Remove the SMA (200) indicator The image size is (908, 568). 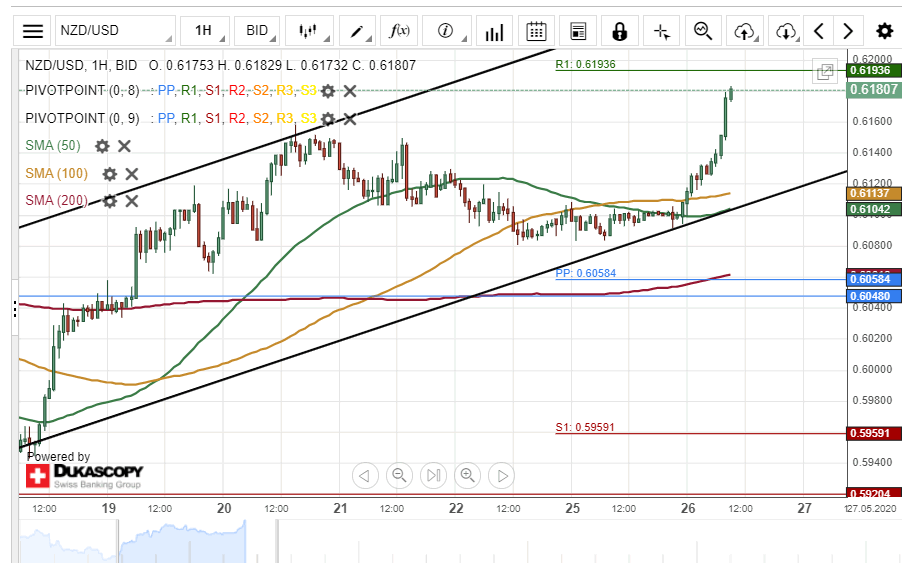tap(131, 201)
